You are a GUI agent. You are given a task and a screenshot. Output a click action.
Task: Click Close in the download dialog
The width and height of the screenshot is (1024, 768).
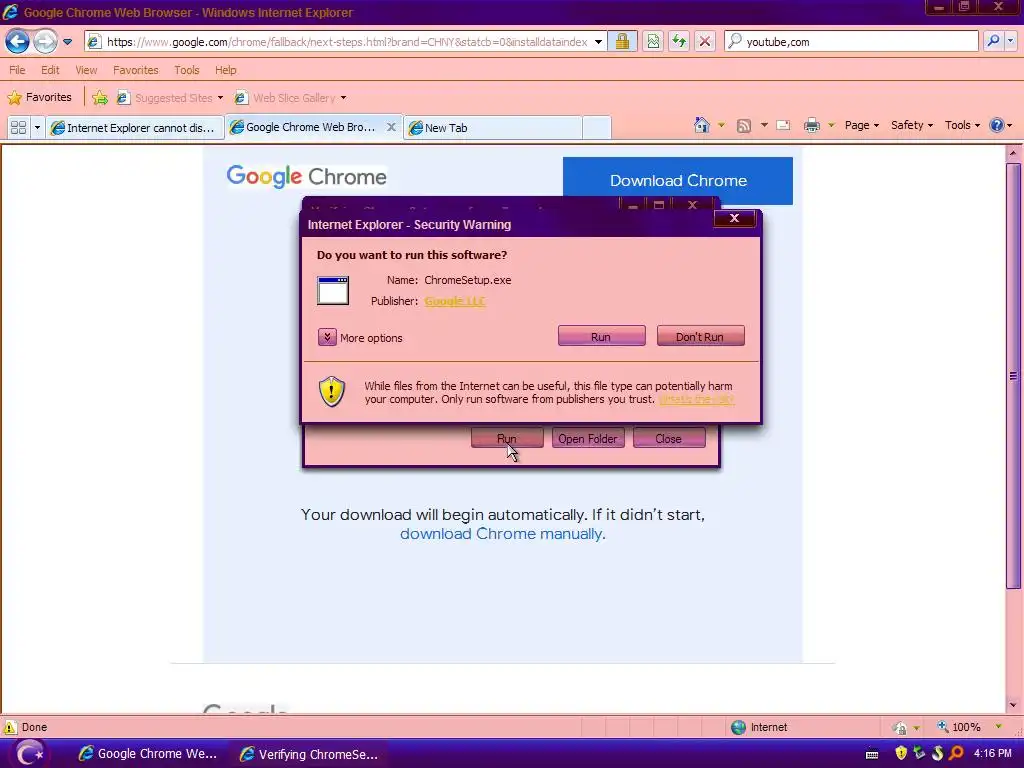668,438
